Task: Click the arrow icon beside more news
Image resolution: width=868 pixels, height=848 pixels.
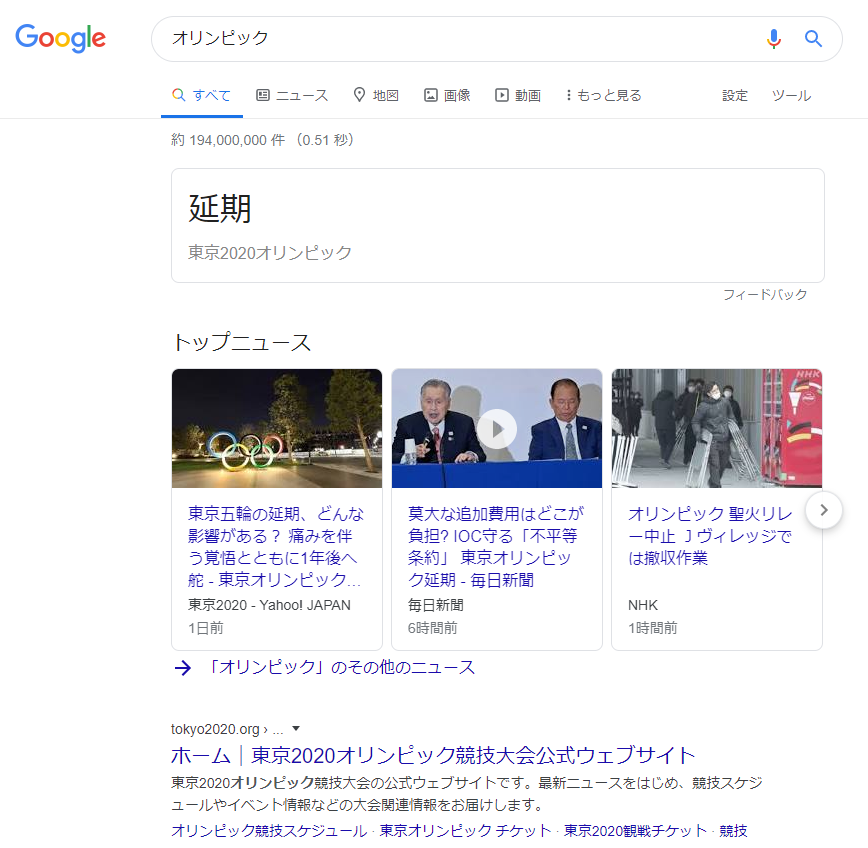Action: (183, 668)
